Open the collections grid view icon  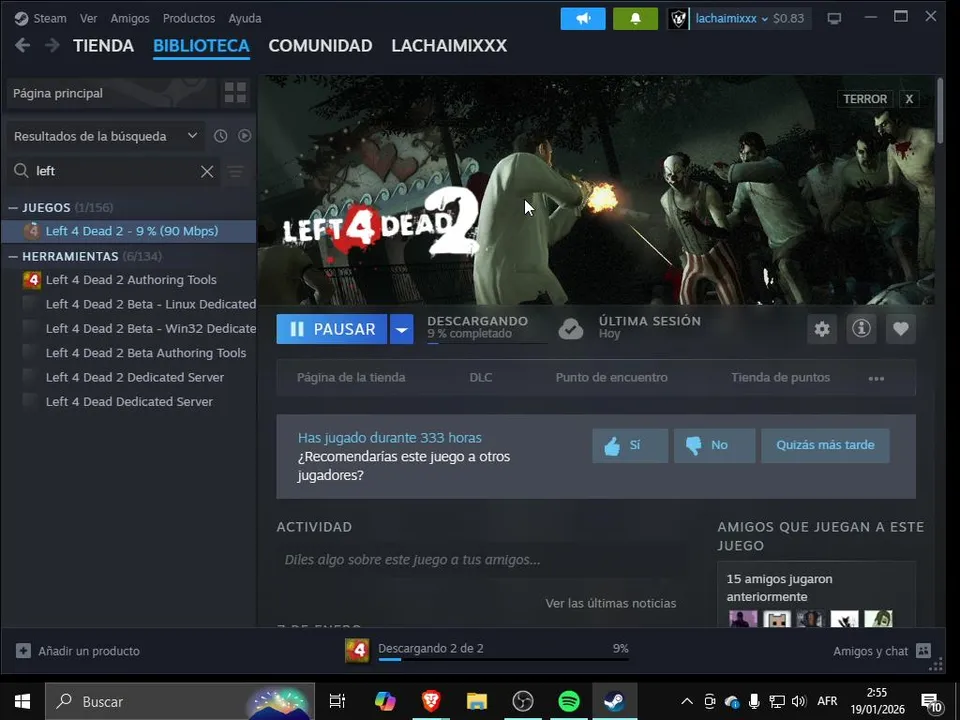pos(235,93)
